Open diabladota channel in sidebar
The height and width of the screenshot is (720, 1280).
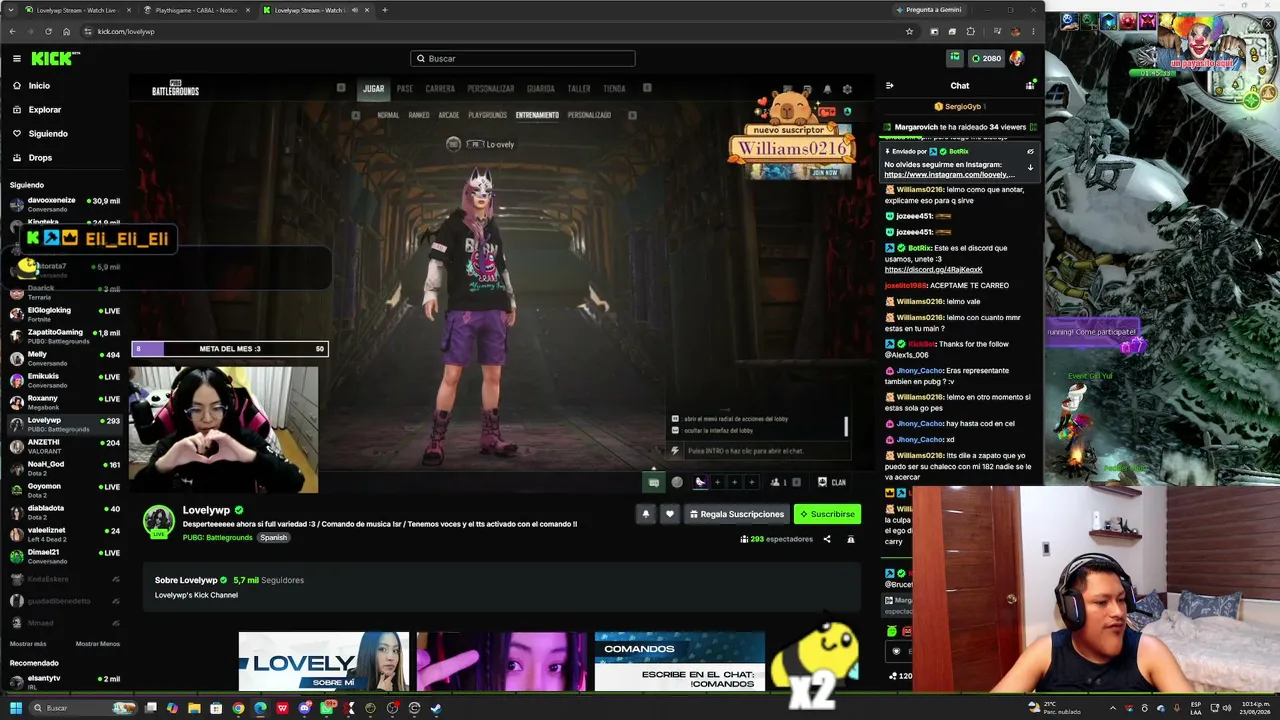tap(64, 512)
